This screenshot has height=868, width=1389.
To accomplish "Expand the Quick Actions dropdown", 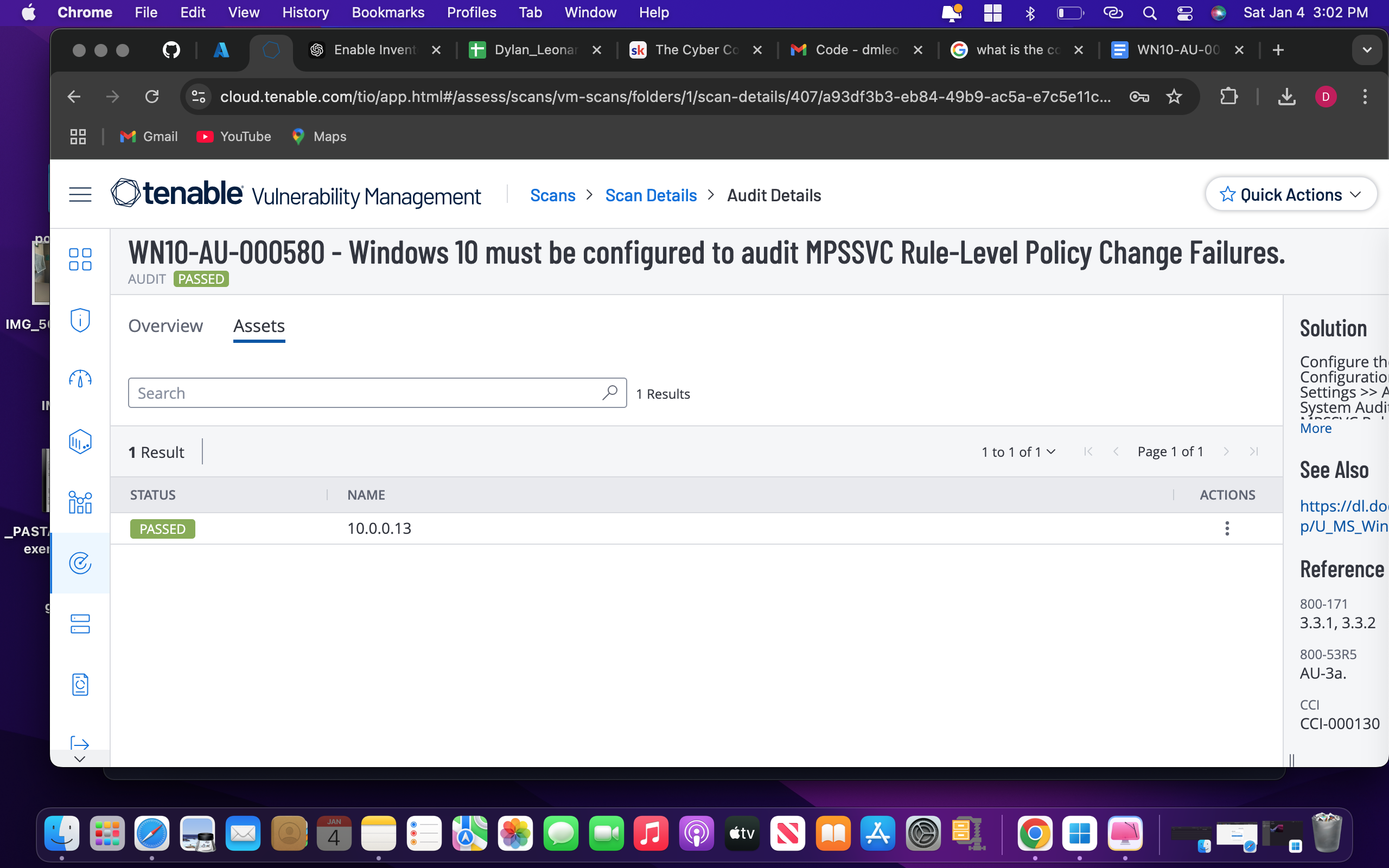I will pyautogui.click(x=1290, y=195).
